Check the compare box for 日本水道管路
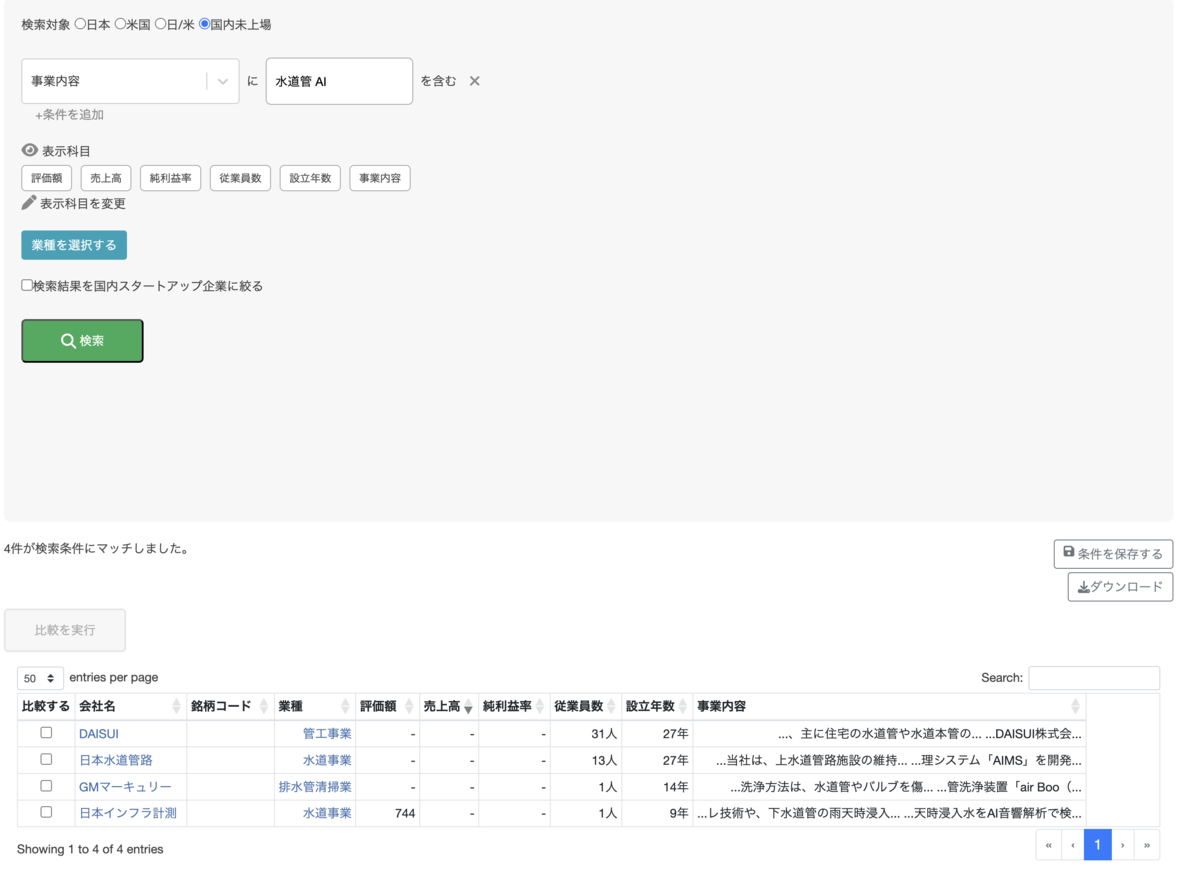This screenshot has height=880, width=1200. click(x=46, y=759)
